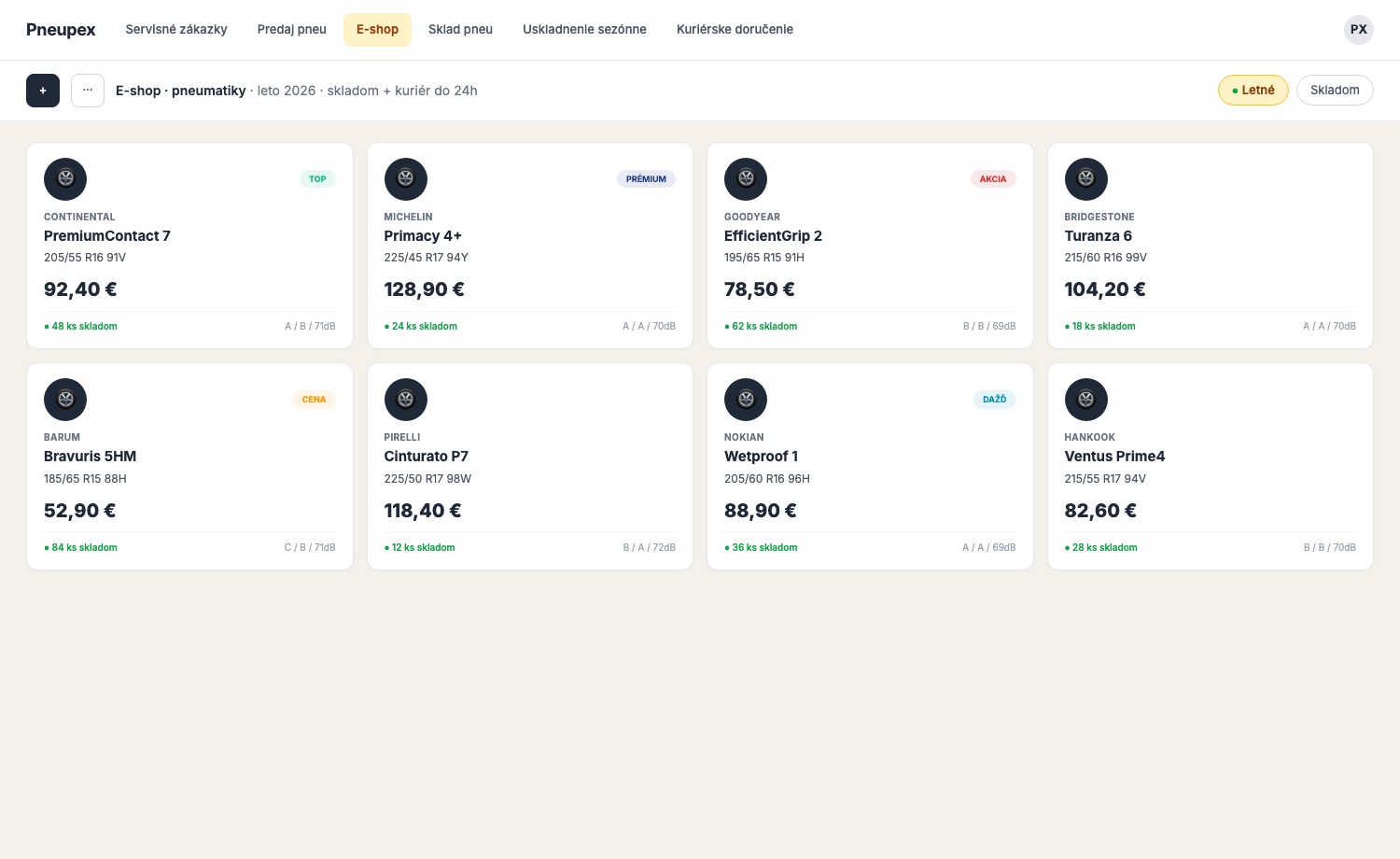This screenshot has height=859, width=1400.
Task: Open the Bravuris 5HM product title
Action: pyautogui.click(x=91, y=457)
